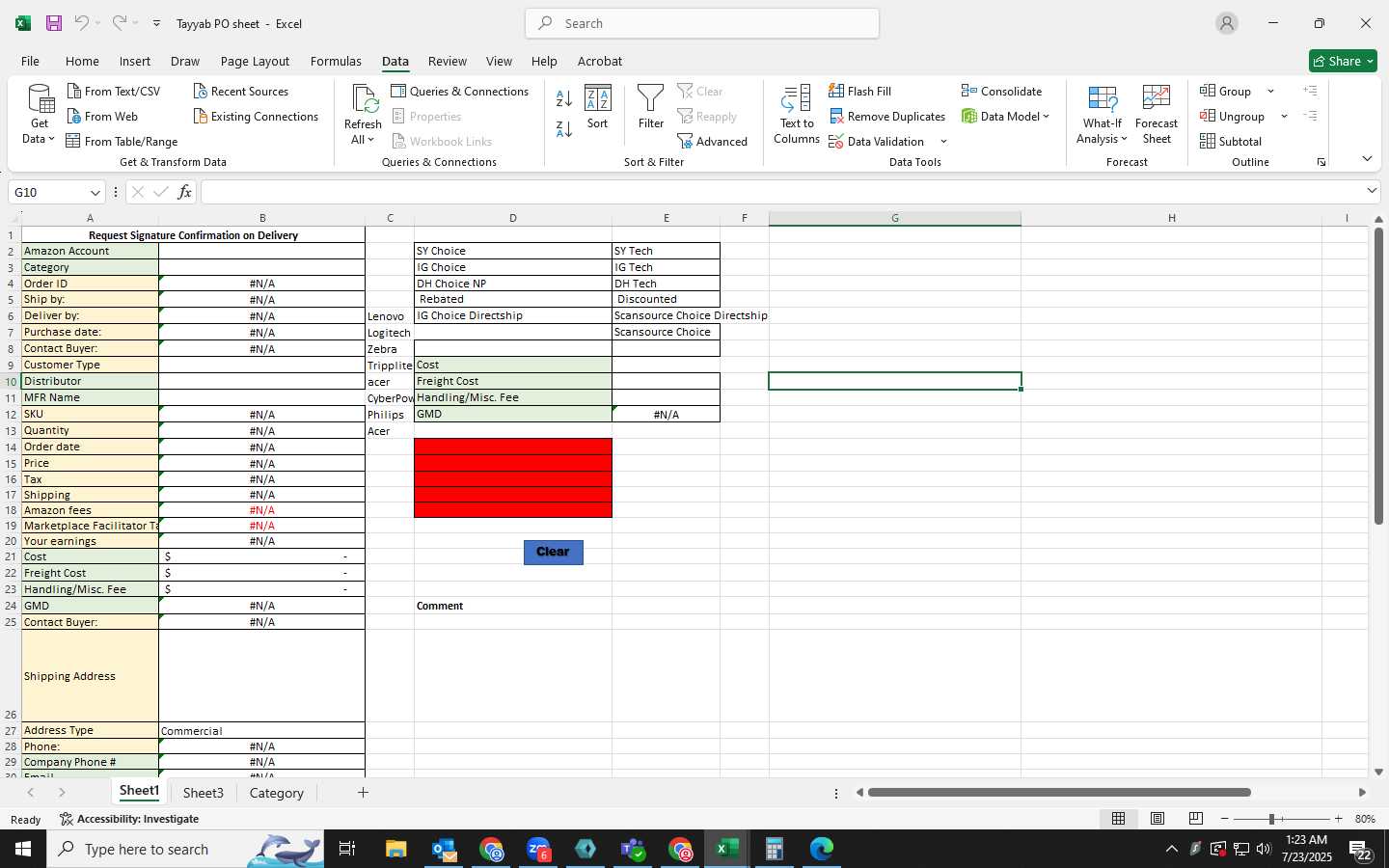Launch Text to Columns wizard
The image size is (1389, 868).
pyautogui.click(x=797, y=115)
